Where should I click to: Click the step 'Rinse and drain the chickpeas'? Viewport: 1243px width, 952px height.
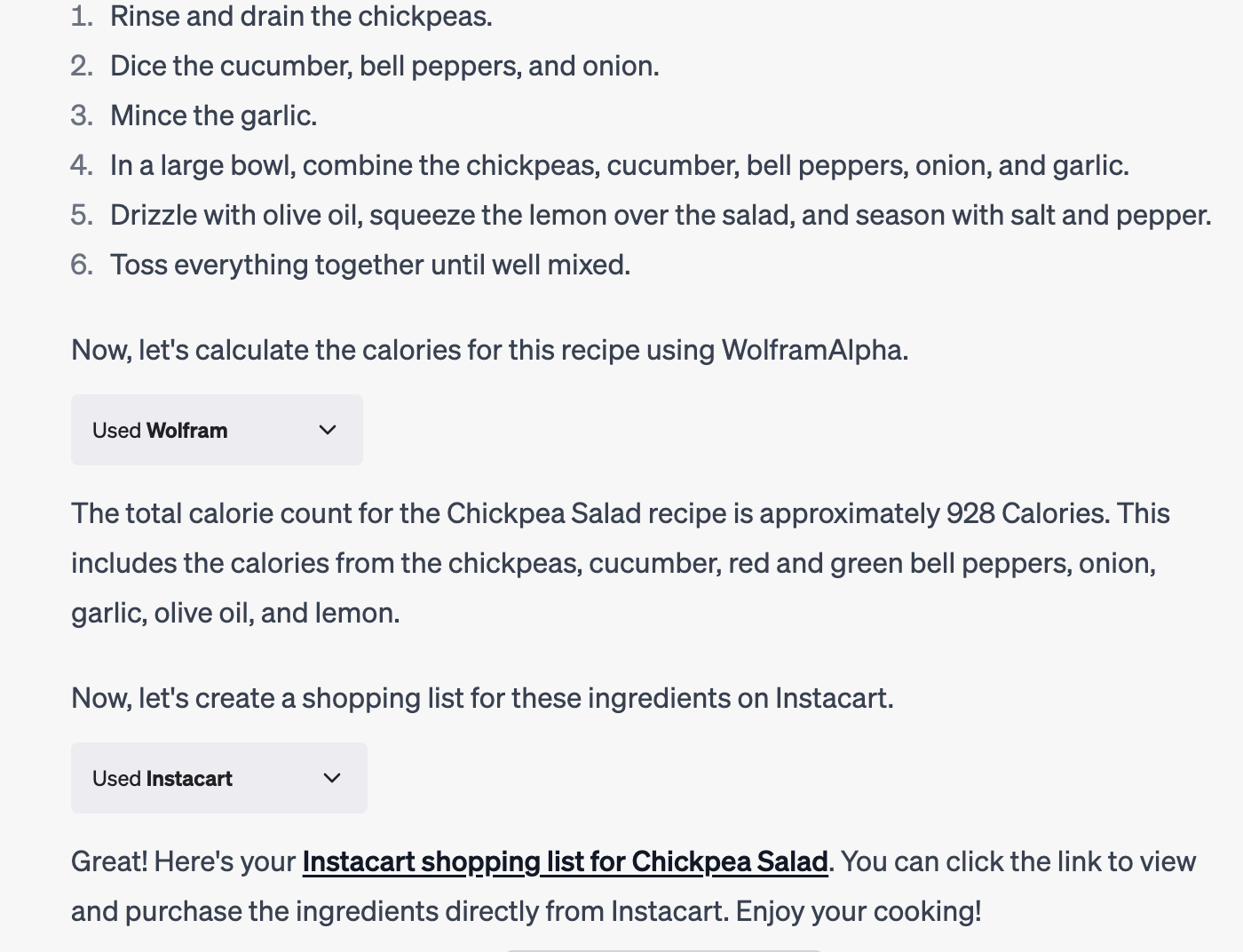coord(301,16)
